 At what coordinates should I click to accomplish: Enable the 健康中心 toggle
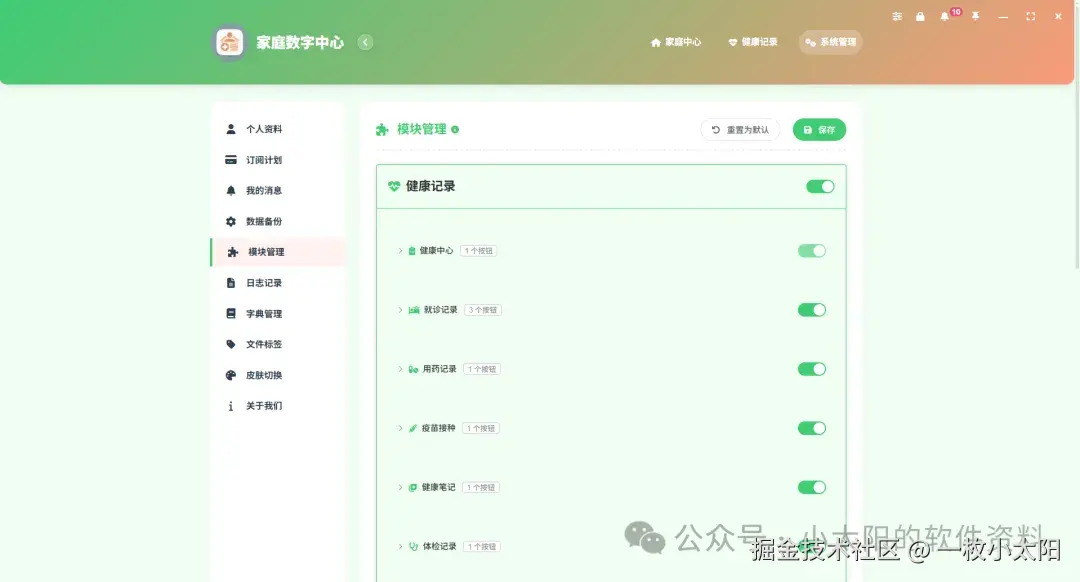[812, 251]
